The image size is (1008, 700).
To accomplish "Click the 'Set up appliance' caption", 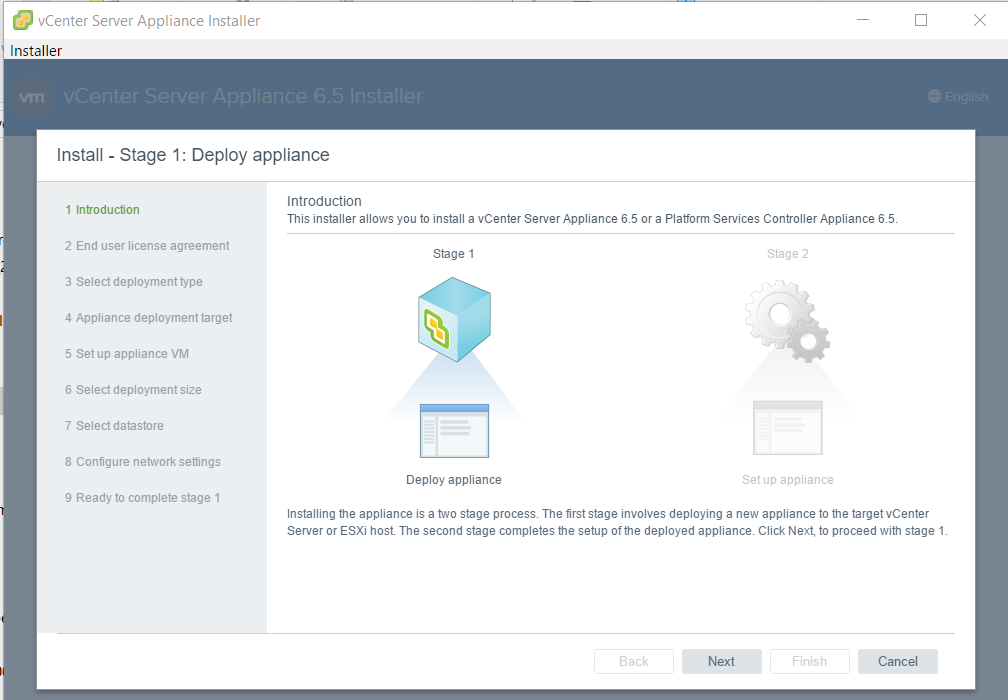I will (788, 480).
